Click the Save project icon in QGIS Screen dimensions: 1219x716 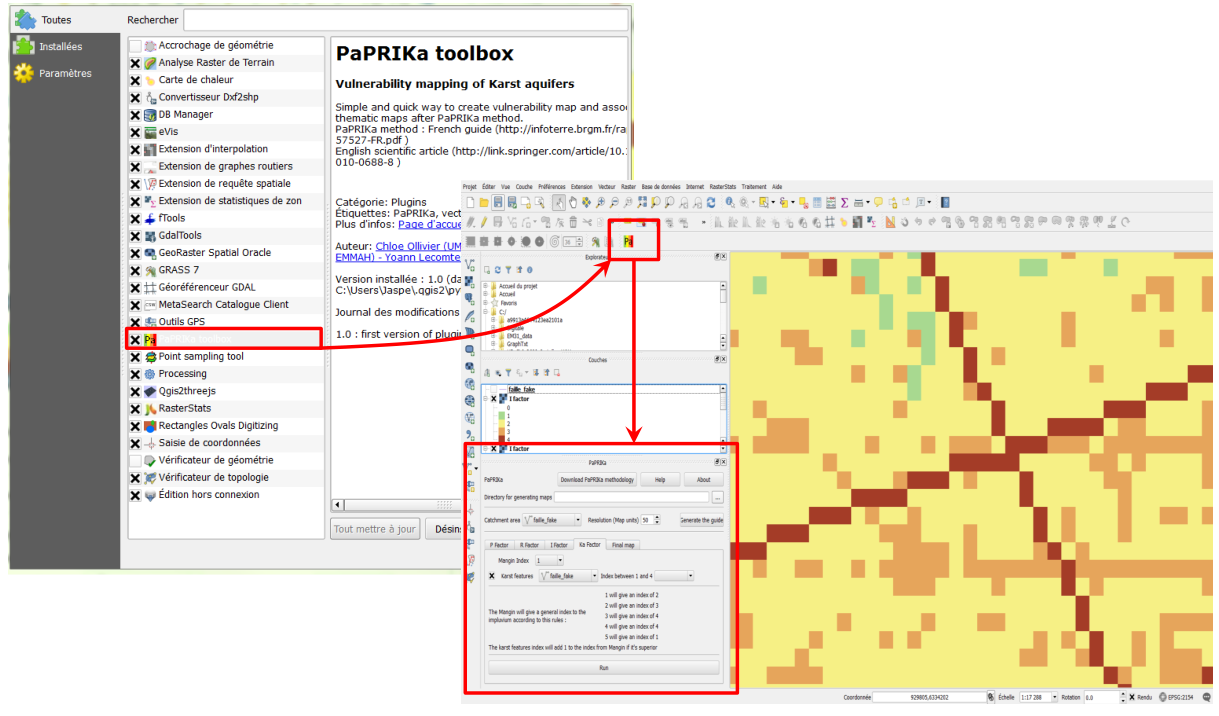498,202
